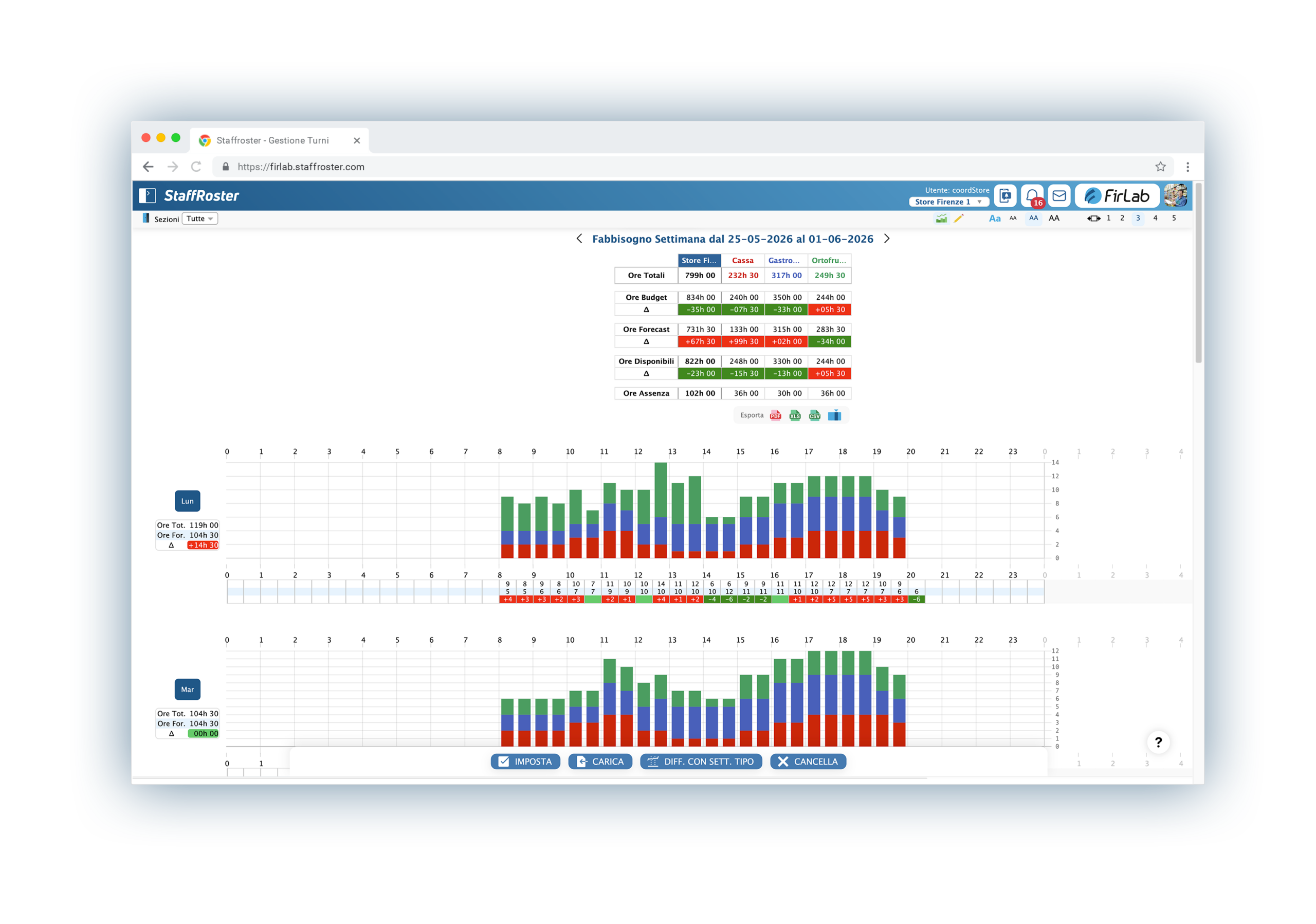Close the Staffroster browser tab
1316x924 pixels.
tap(357, 140)
